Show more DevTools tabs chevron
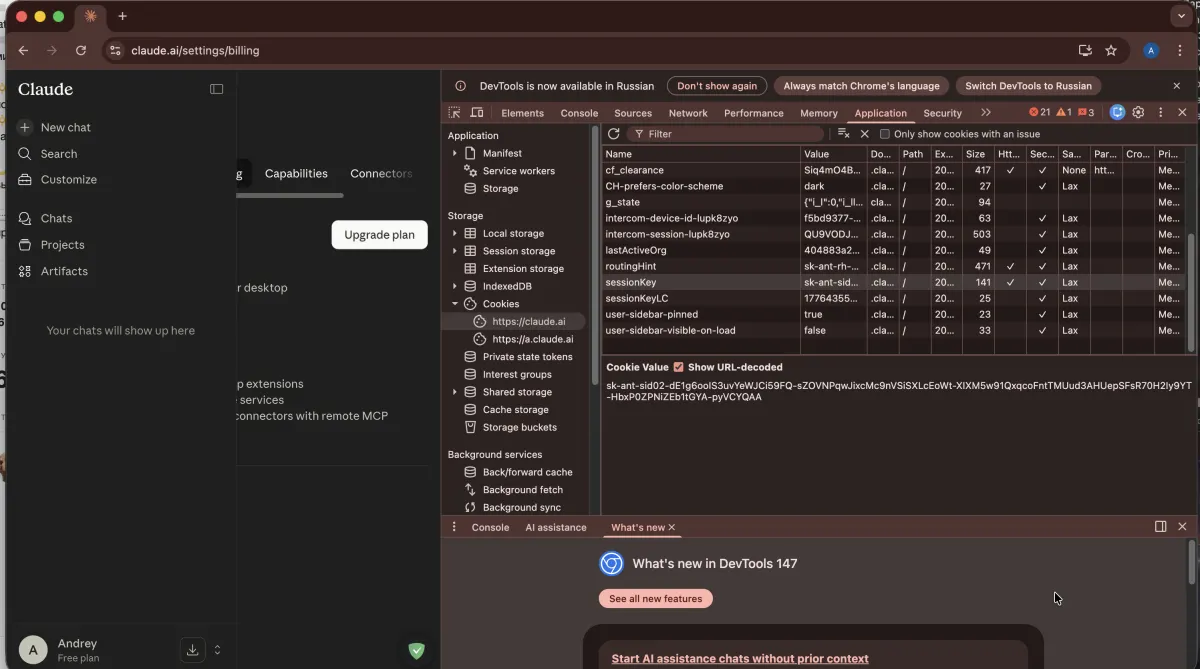The width and height of the screenshot is (1200, 669). (x=985, y=113)
